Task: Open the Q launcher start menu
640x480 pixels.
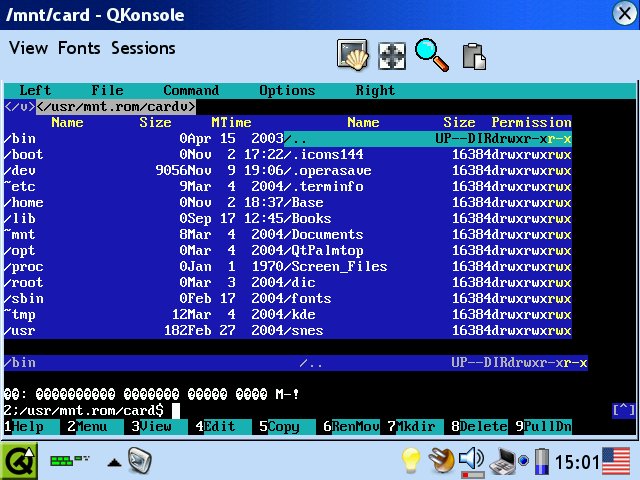Action: click(19, 461)
